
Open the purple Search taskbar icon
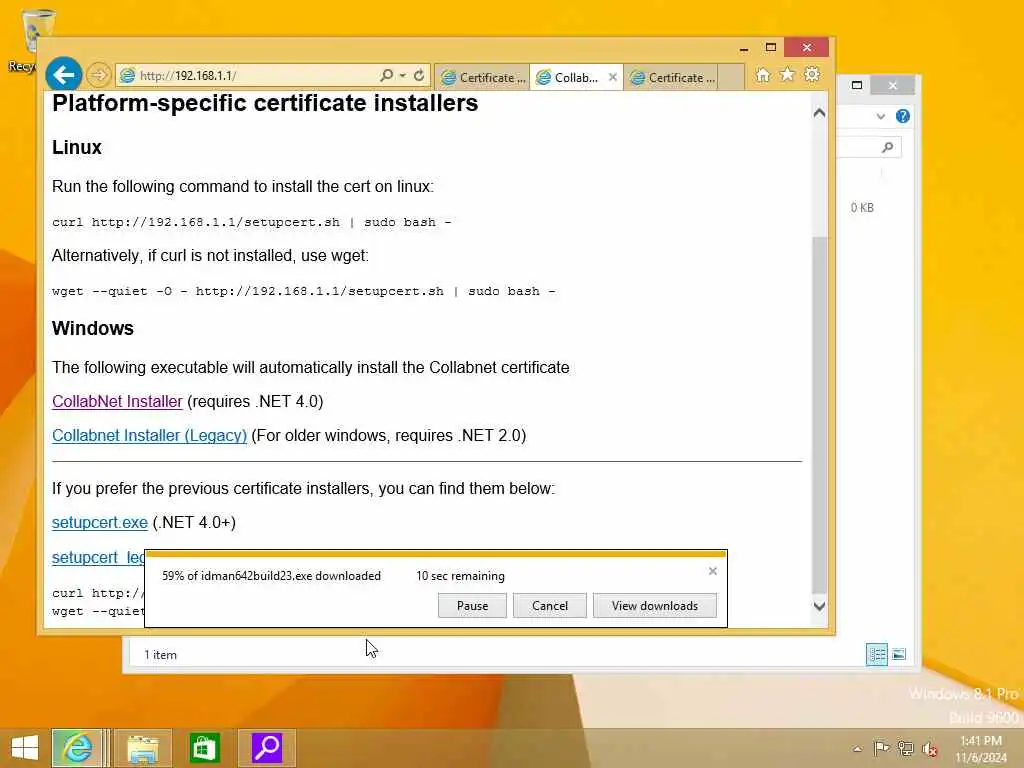pos(266,748)
